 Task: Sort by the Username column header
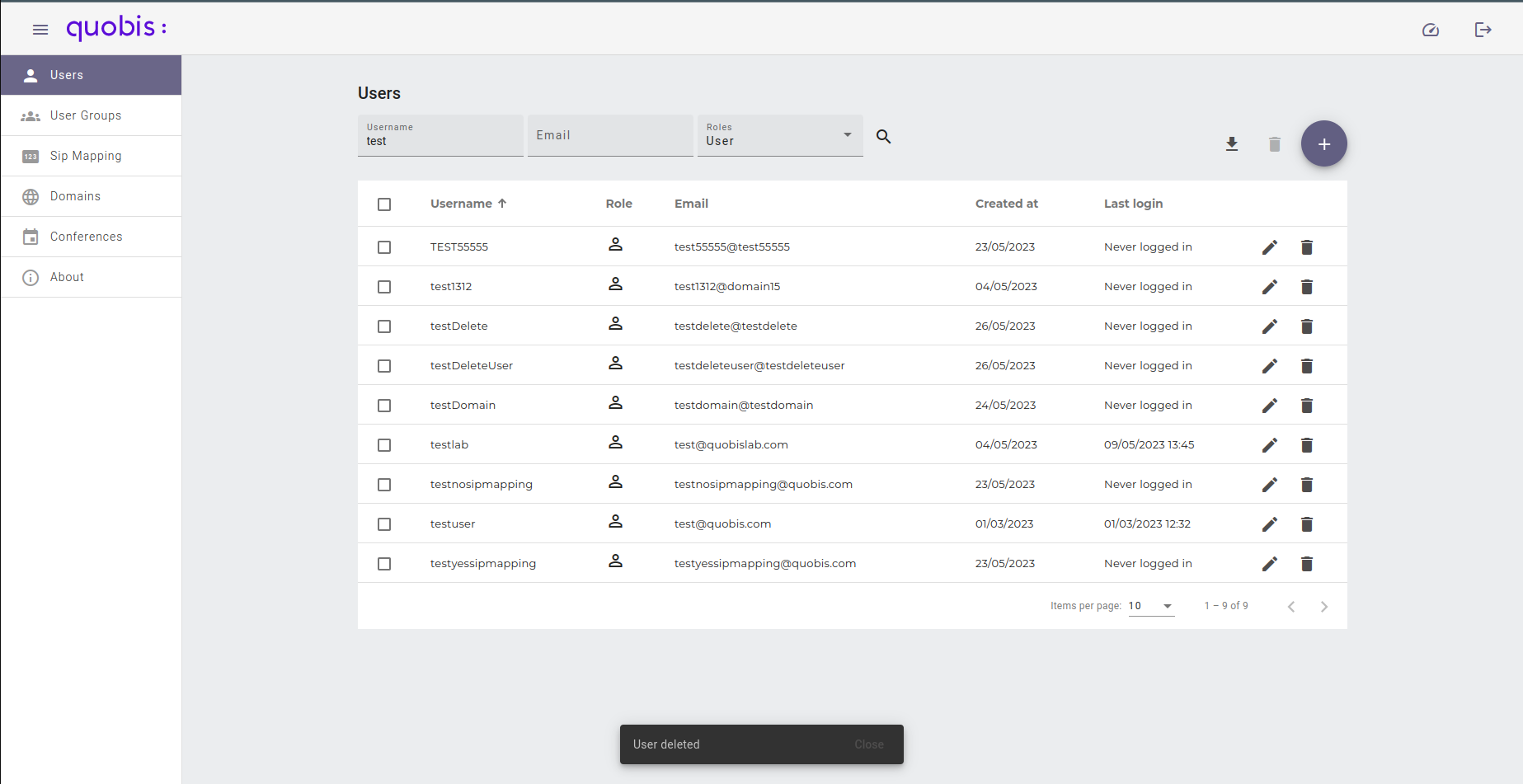(468, 204)
